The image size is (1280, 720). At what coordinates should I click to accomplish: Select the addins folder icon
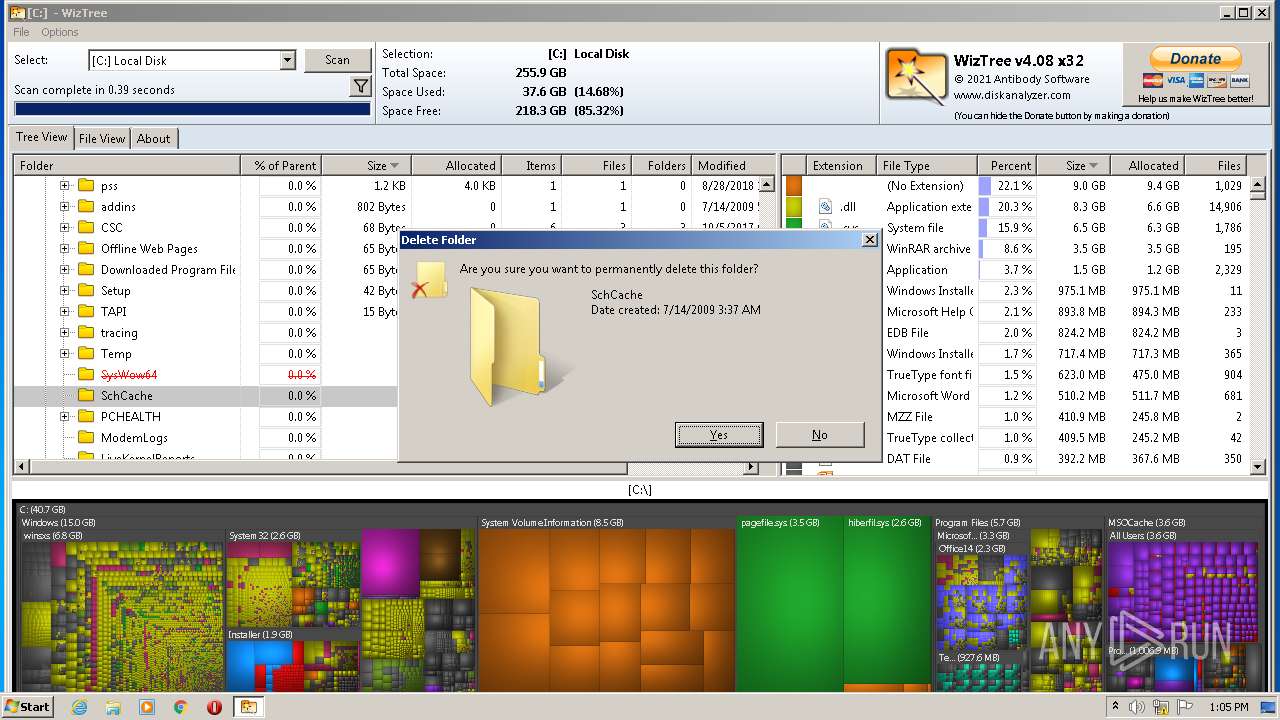(86, 207)
